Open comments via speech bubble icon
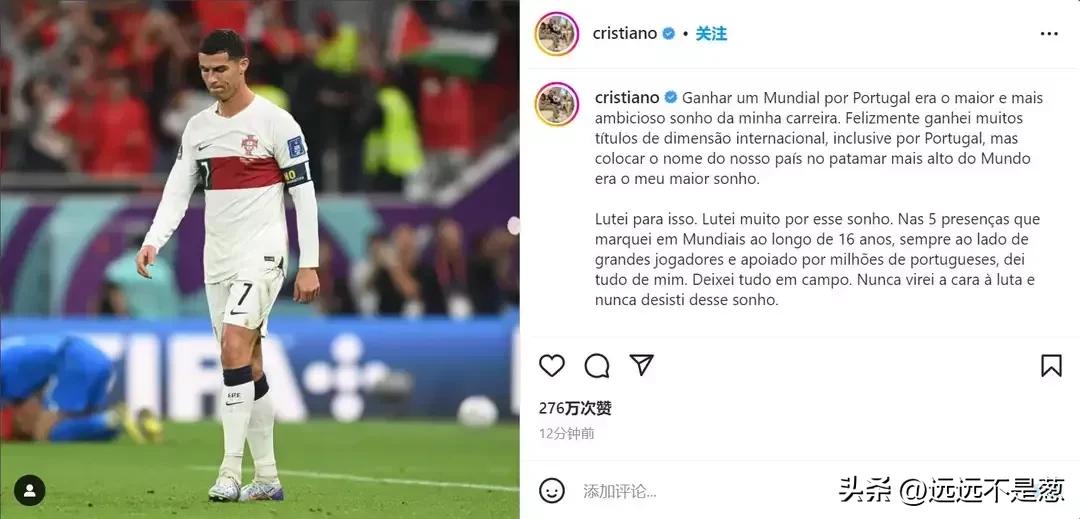1080x519 pixels. click(x=596, y=366)
